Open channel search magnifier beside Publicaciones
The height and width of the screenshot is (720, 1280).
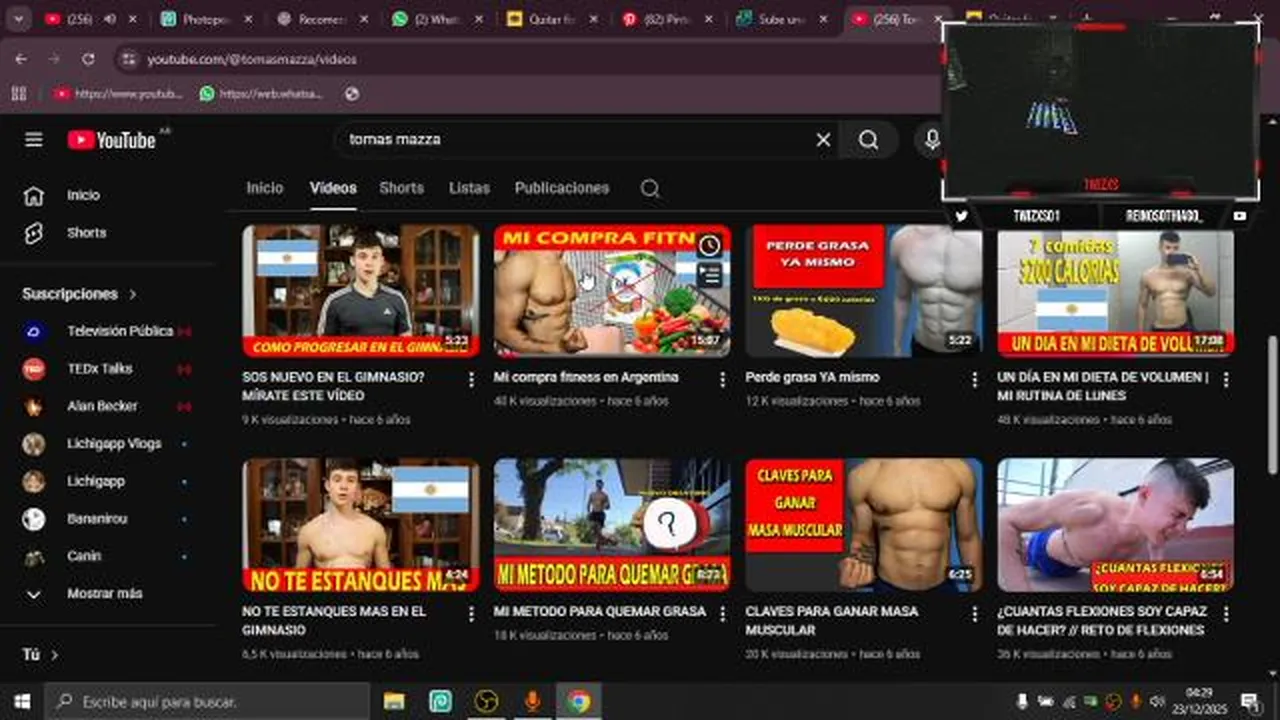pyautogui.click(x=650, y=188)
